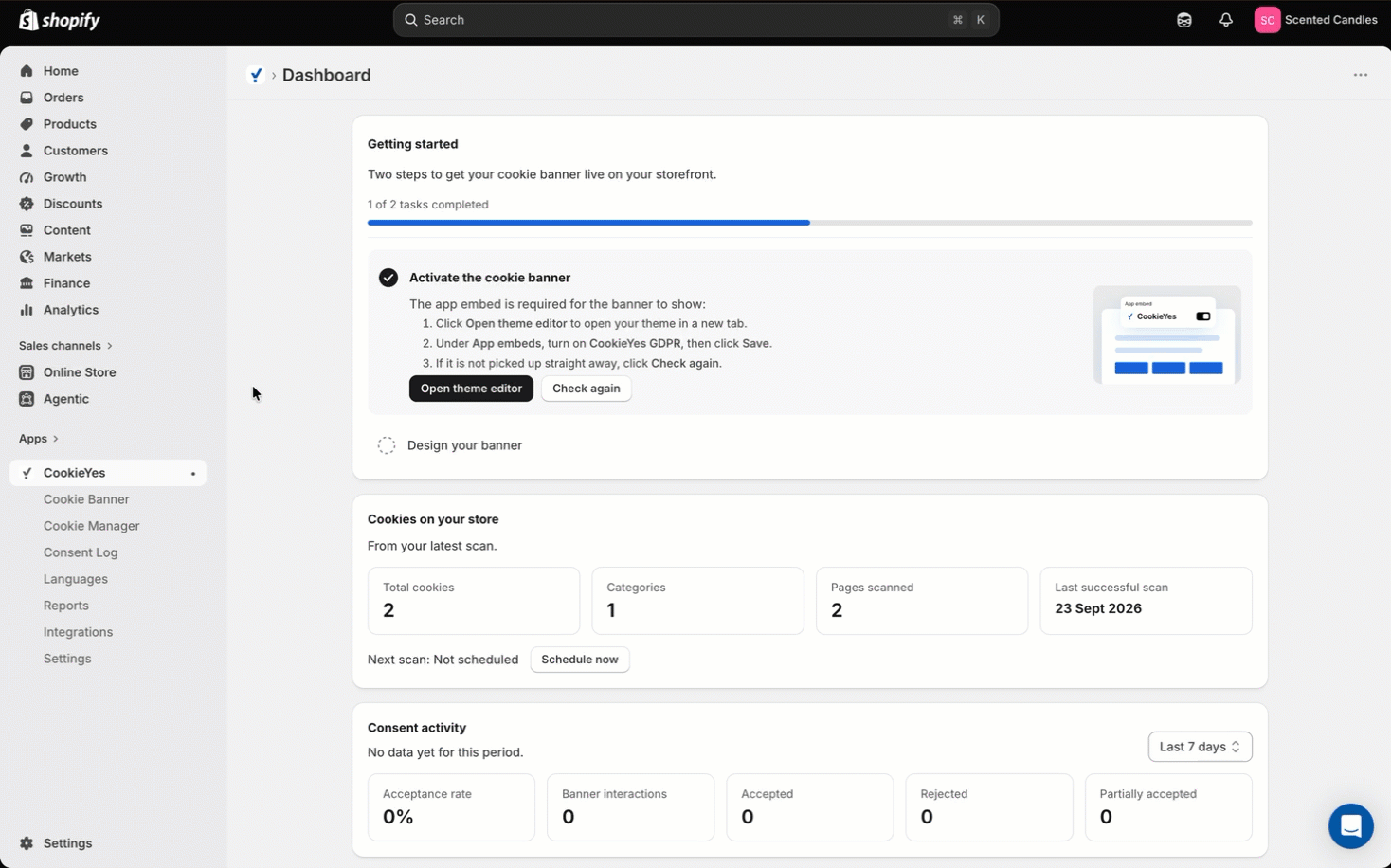Click the Online Store icon
Viewport: 1391px width, 868px height.
27,372
